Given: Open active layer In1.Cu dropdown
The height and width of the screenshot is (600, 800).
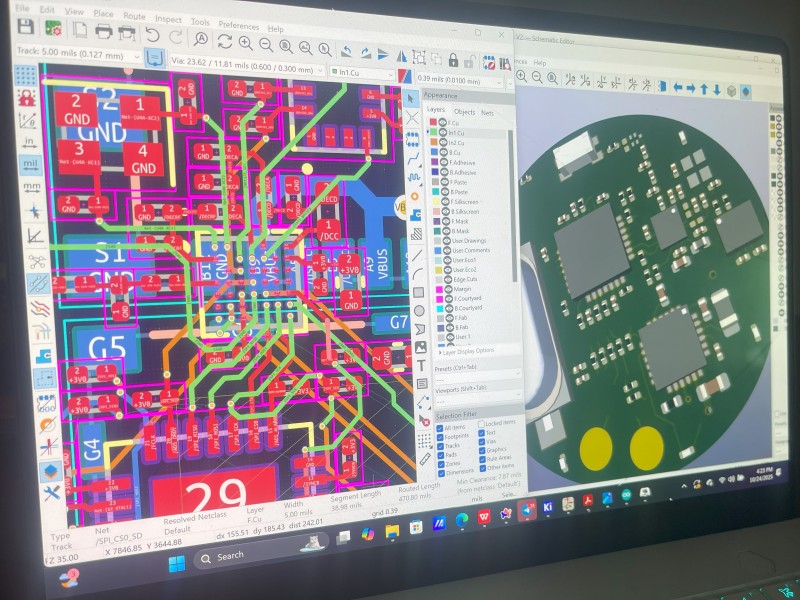Looking at the screenshot, I should pyautogui.click(x=362, y=74).
